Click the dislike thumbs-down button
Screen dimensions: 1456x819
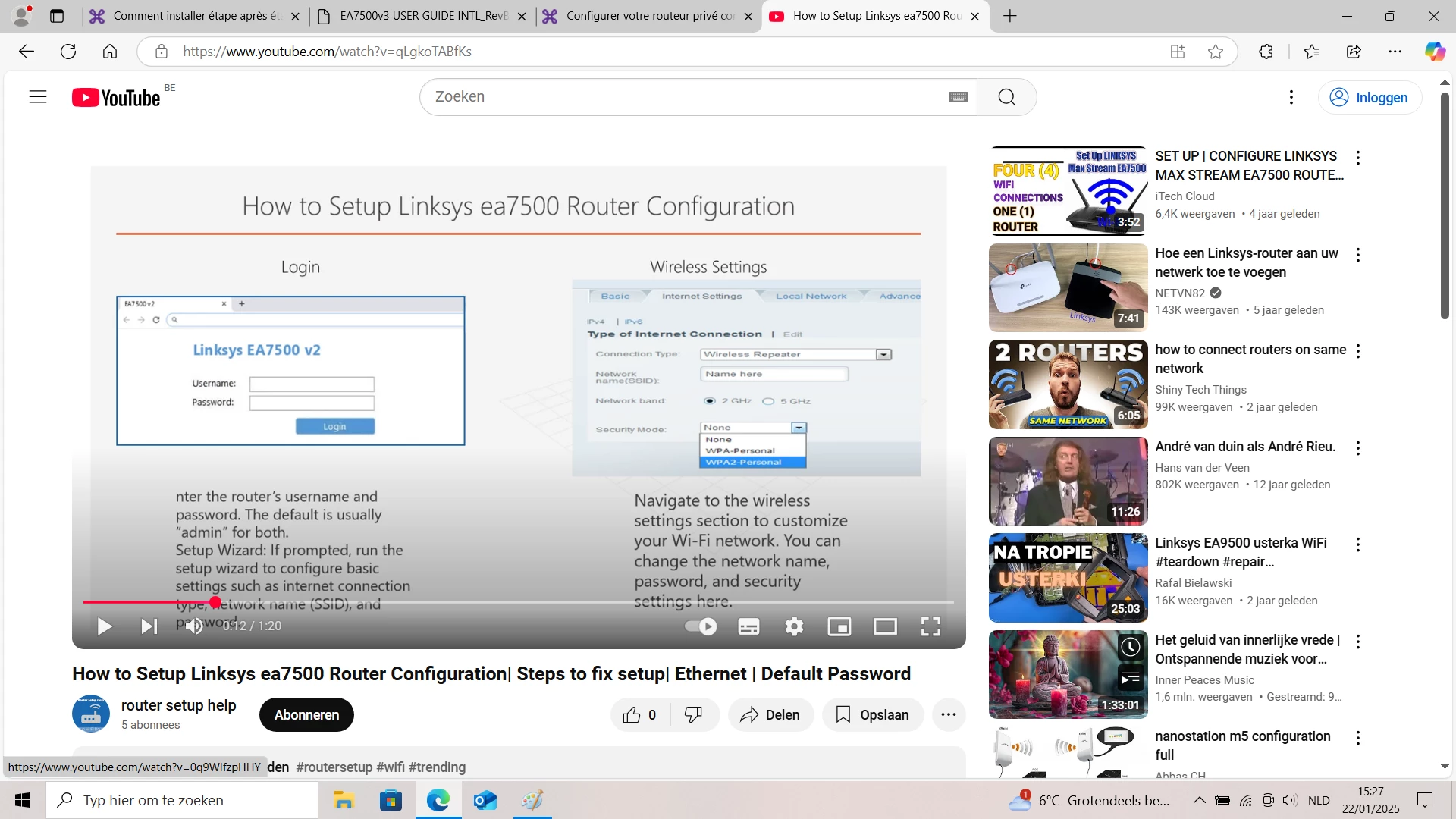tap(693, 714)
